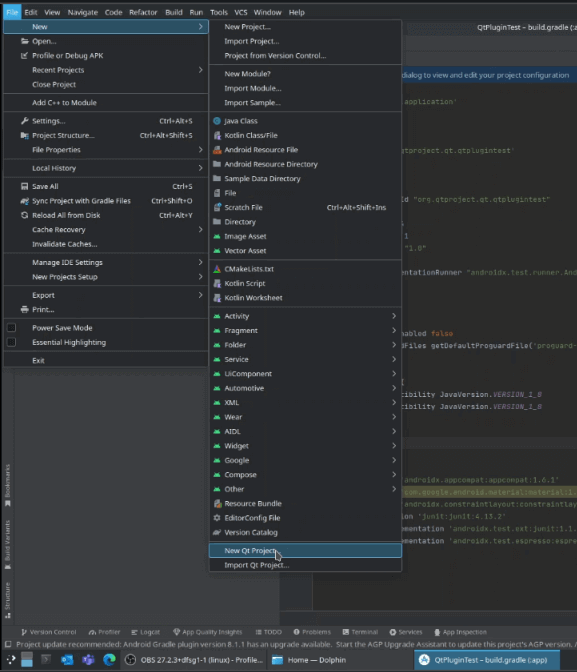Click the Outlook taskbar icon

[67, 660]
